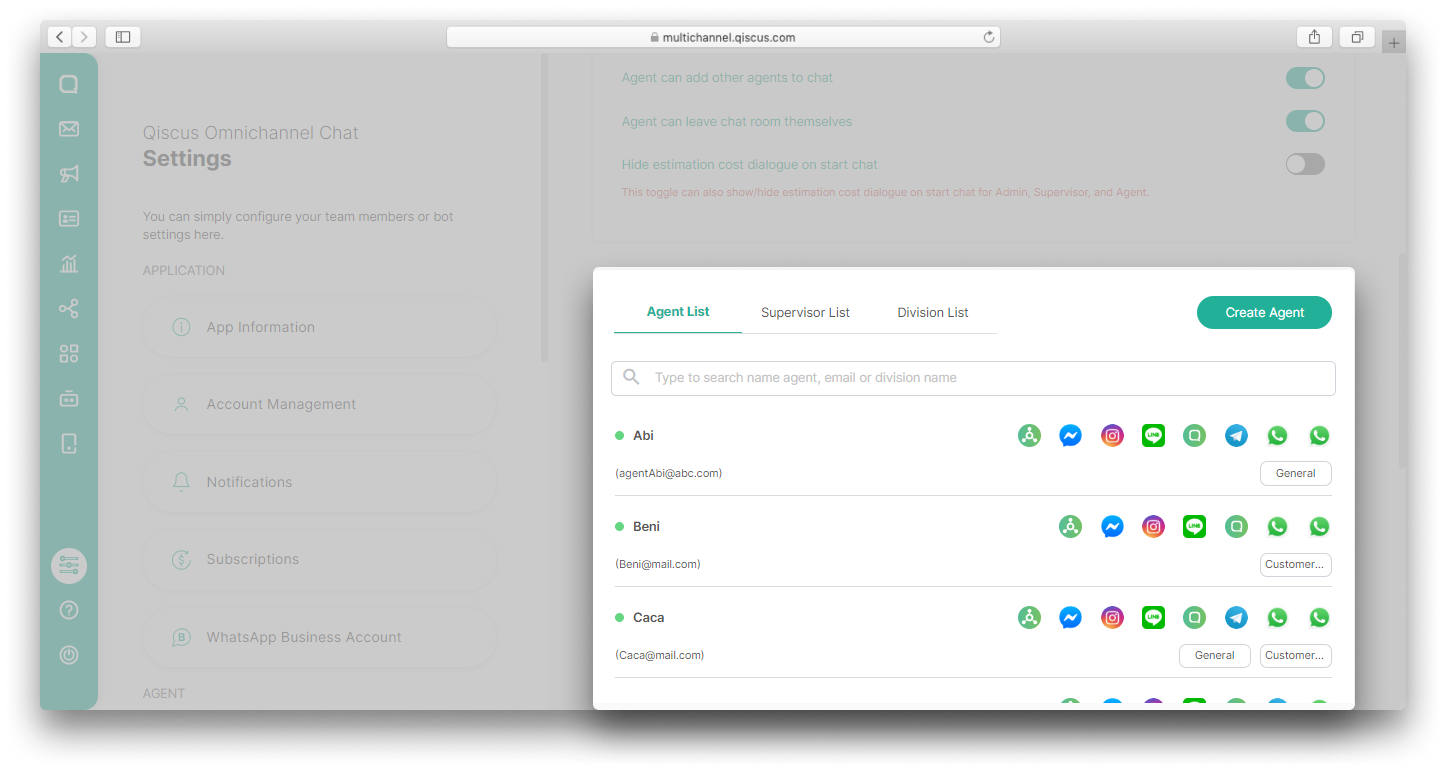Image resolution: width=1446 pixels, height=770 pixels.
Task: Focus the agent search input field
Action: pos(973,378)
